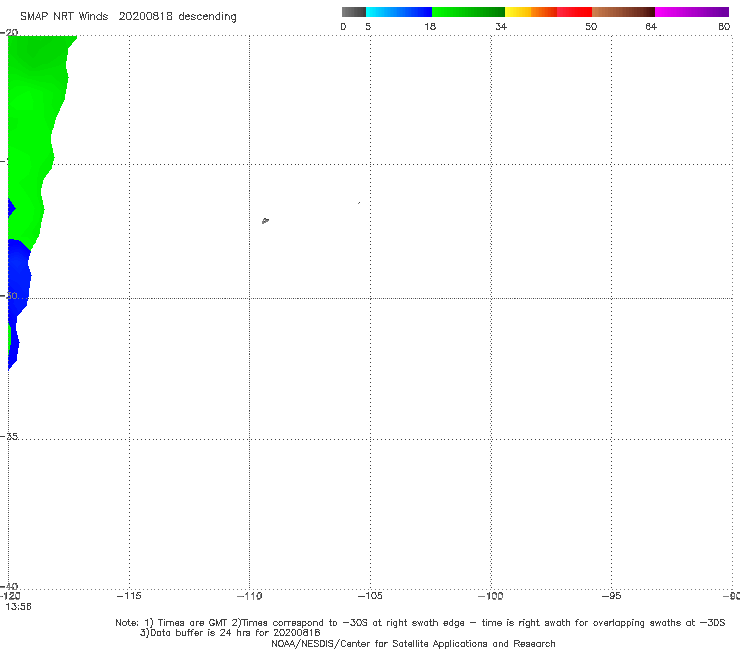740x650 pixels.
Task: Click the colorbar label '18'
Action: 430,26
